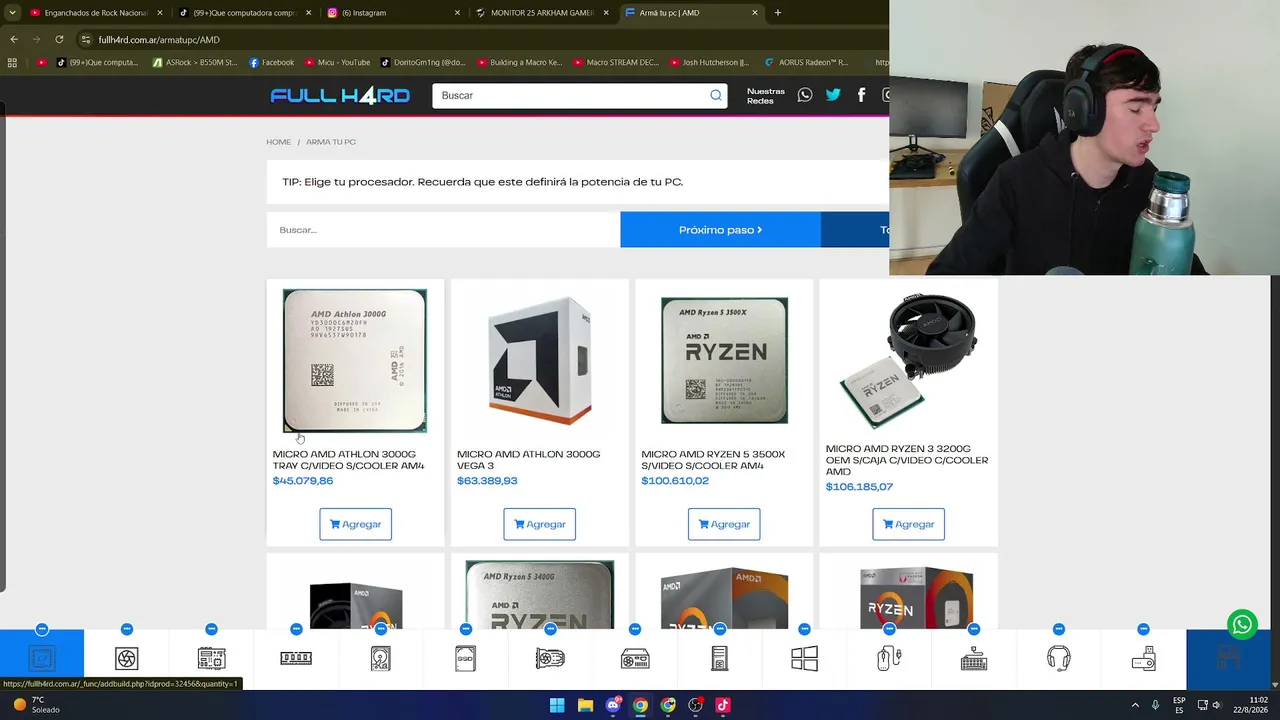
Task: Add the Ryzen 3 3200G OEM to the build
Action: [x=908, y=524]
